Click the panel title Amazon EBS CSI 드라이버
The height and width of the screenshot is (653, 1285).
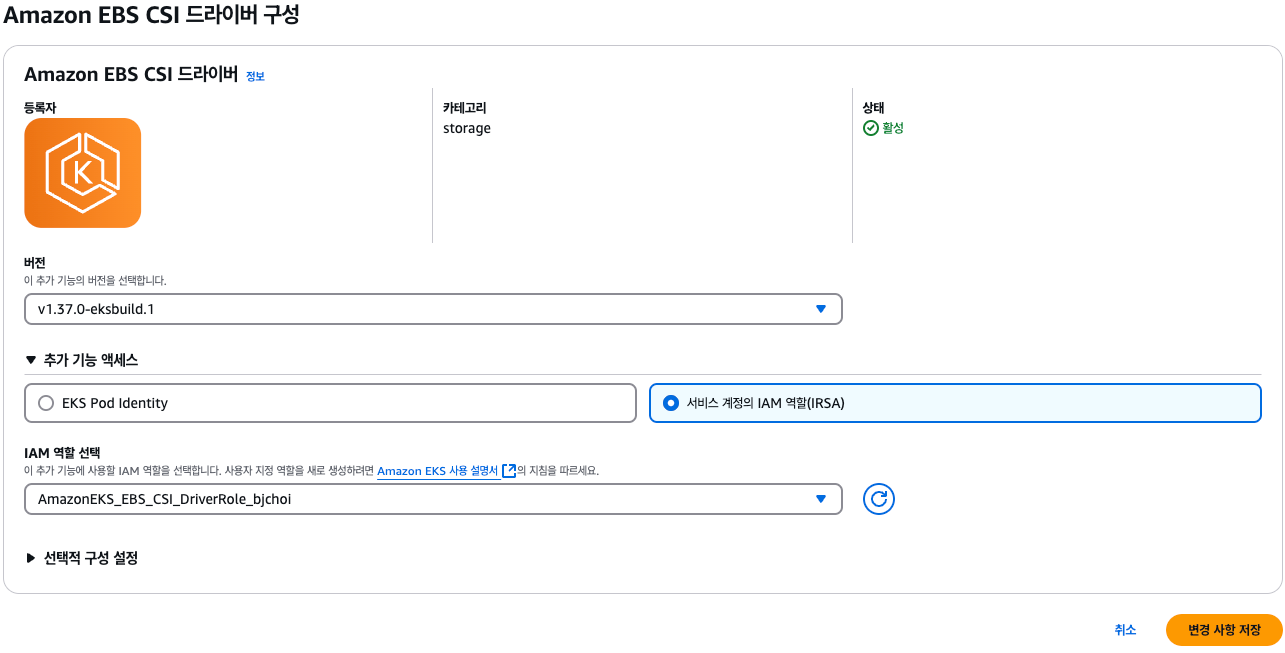pos(131,74)
